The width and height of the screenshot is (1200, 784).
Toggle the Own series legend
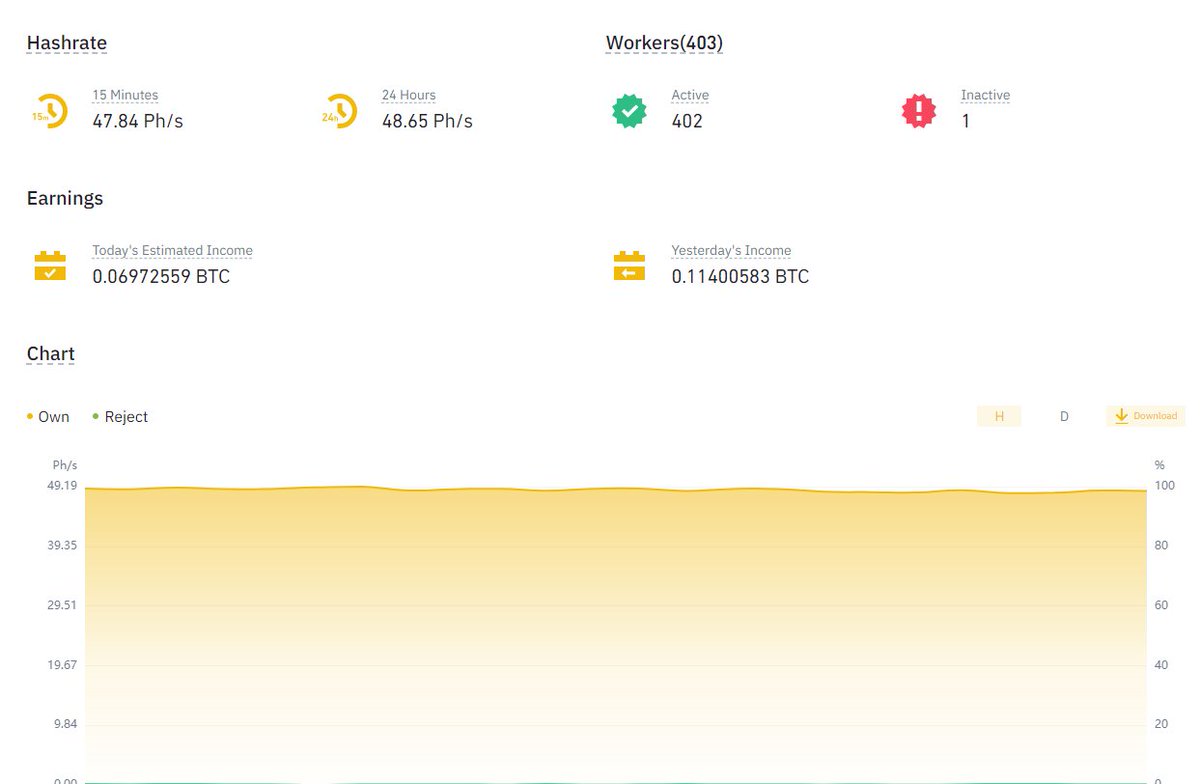[x=48, y=417]
